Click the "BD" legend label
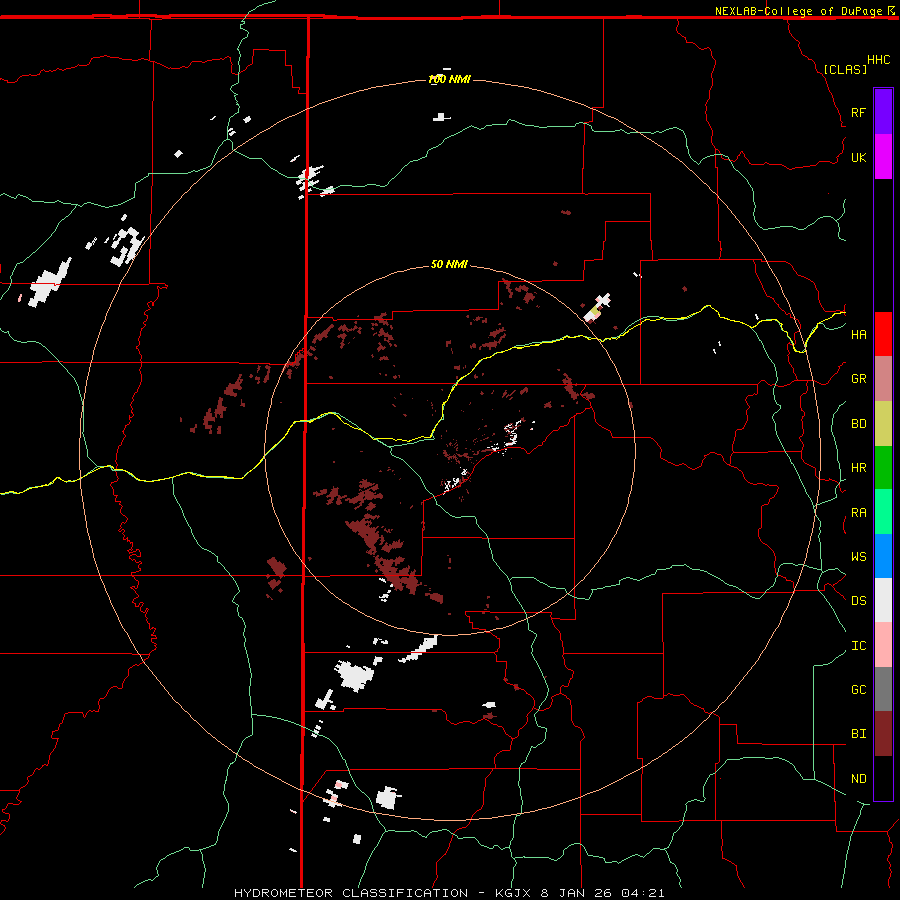This screenshot has width=900, height=900. click(858, 423)
